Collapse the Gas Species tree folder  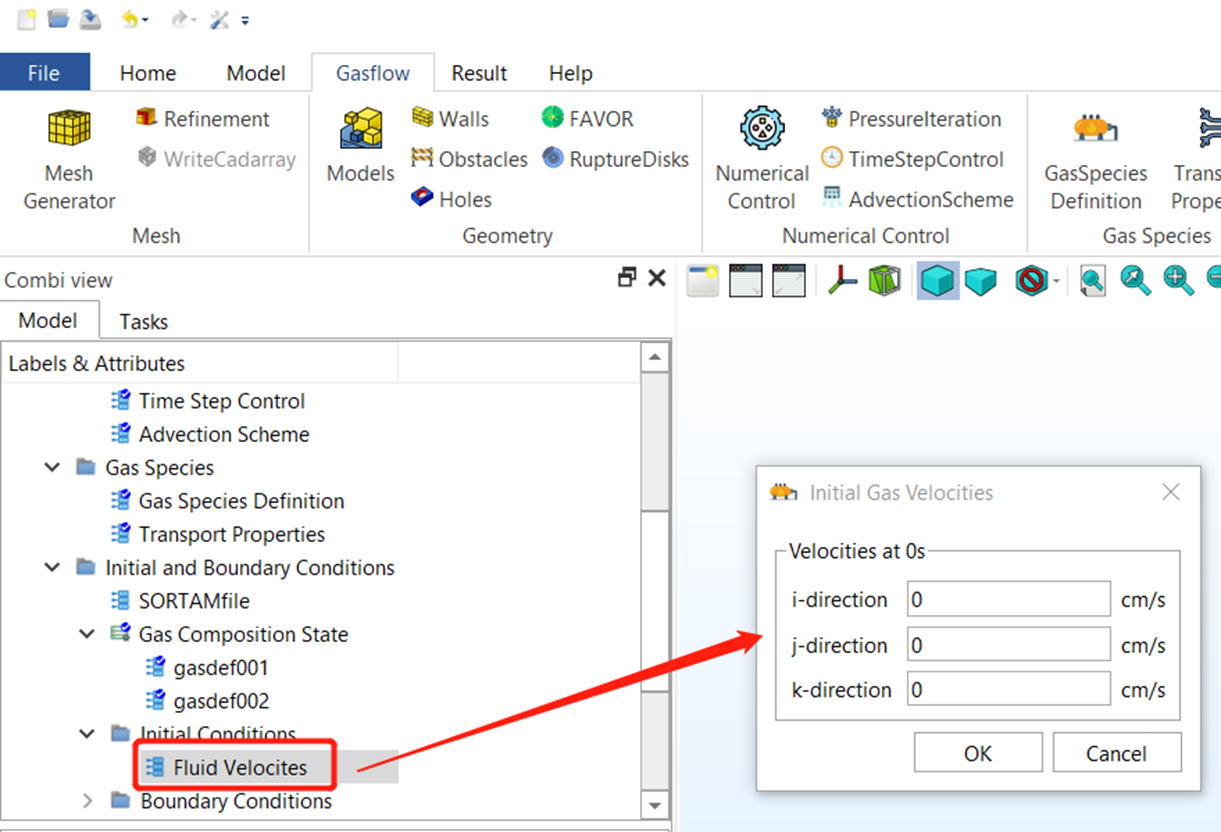point(53,467)
